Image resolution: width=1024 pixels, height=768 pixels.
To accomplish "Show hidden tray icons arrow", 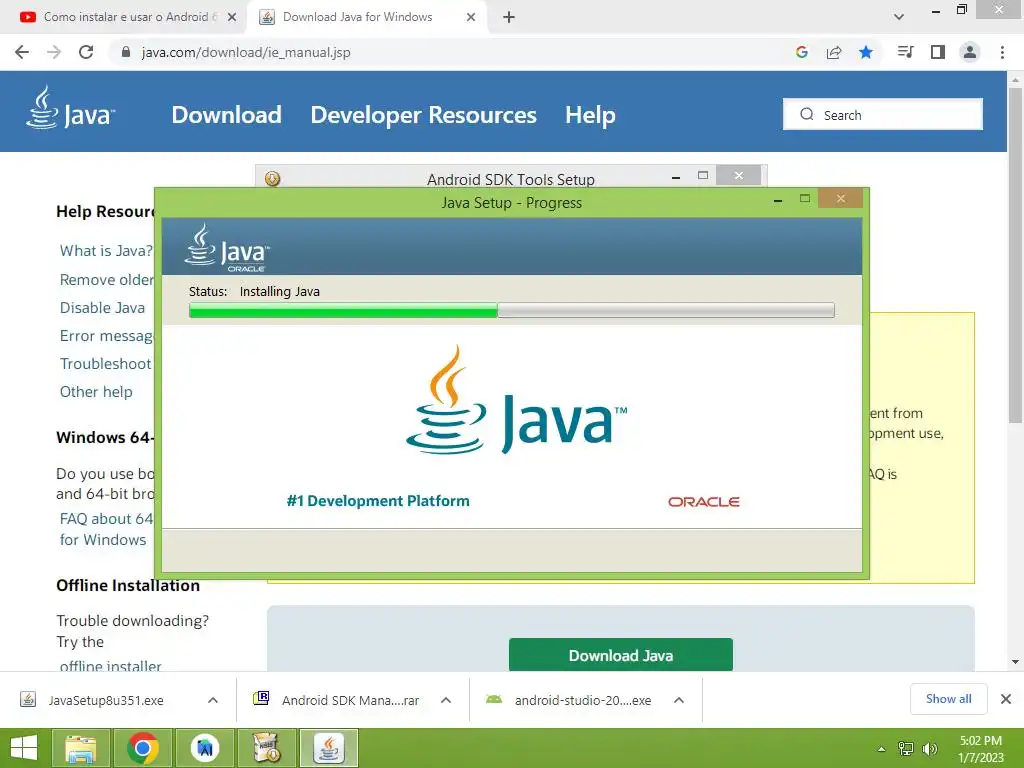I will (x=881, y=749).
